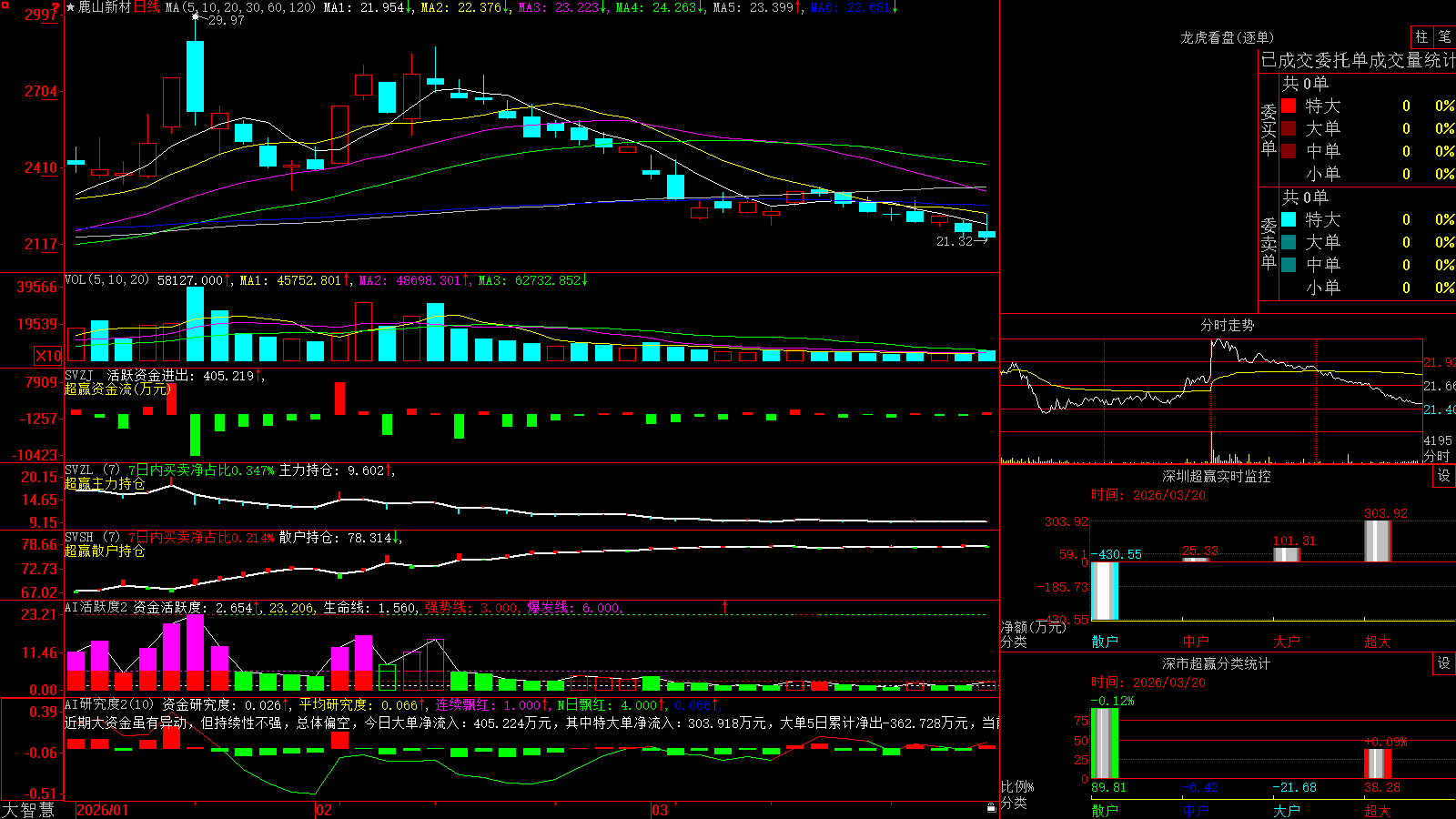Click dark red 中单 buy-order color swatch

click(1289, 151)
